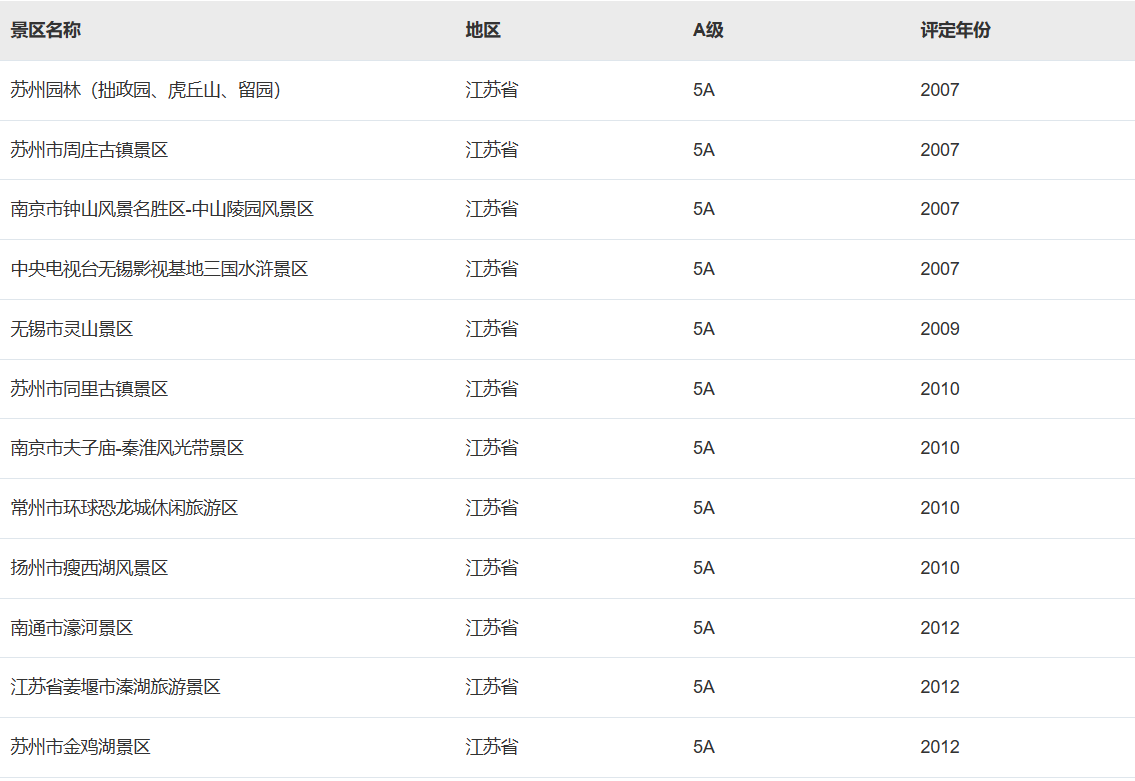
Task: Pick the 5A cell for 瘦西湖风景区
Action: (x=704, y=568)
